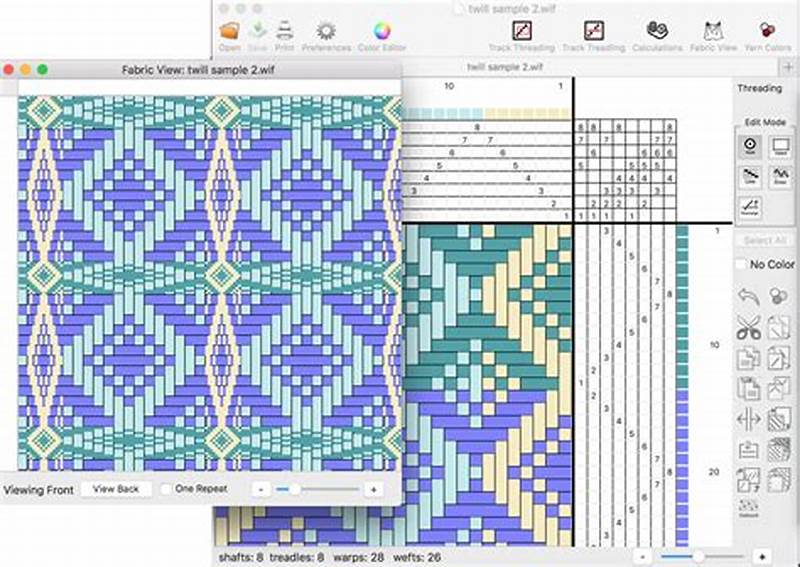
Task: Click warp column number 10 above threading
Action: coord(449,86)
